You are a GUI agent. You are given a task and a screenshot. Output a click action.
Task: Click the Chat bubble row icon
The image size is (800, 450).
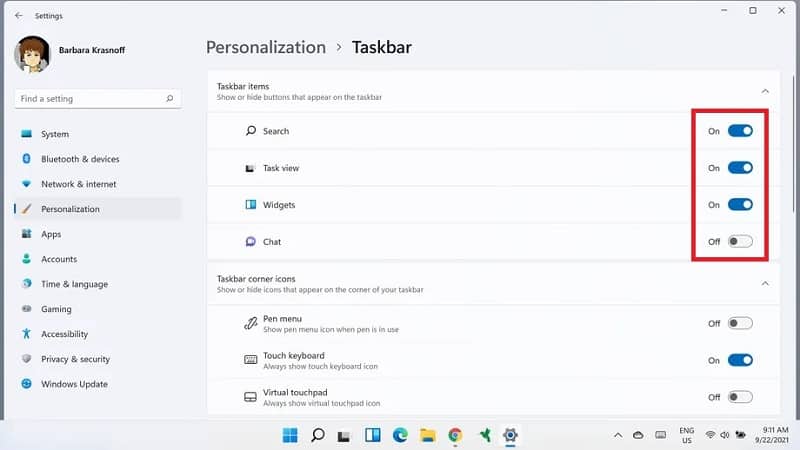coord(251,241)
